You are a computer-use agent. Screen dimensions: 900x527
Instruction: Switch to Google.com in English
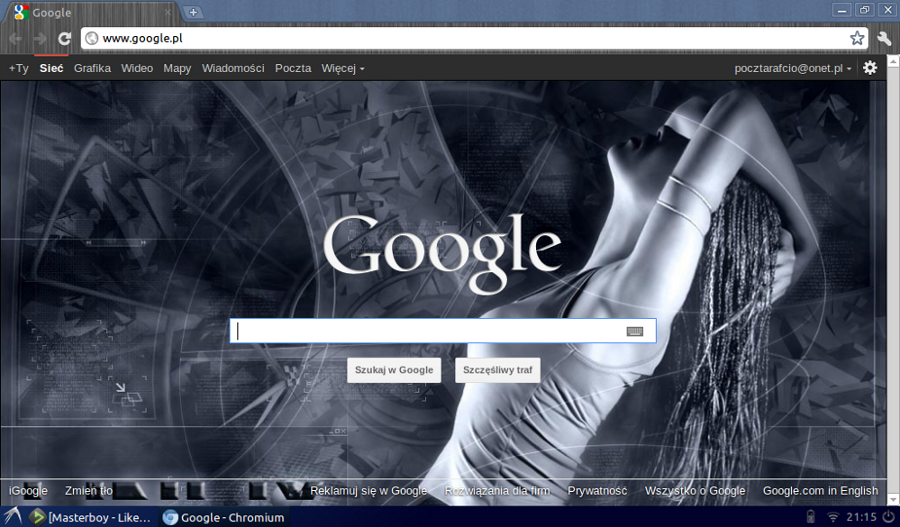(x=820, y=491)
